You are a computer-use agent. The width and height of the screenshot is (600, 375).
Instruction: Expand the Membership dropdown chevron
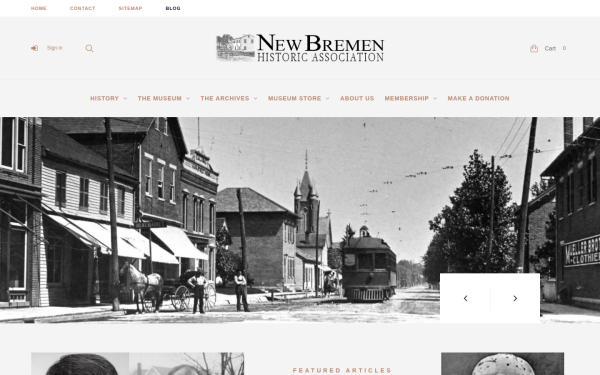[435, 99]
